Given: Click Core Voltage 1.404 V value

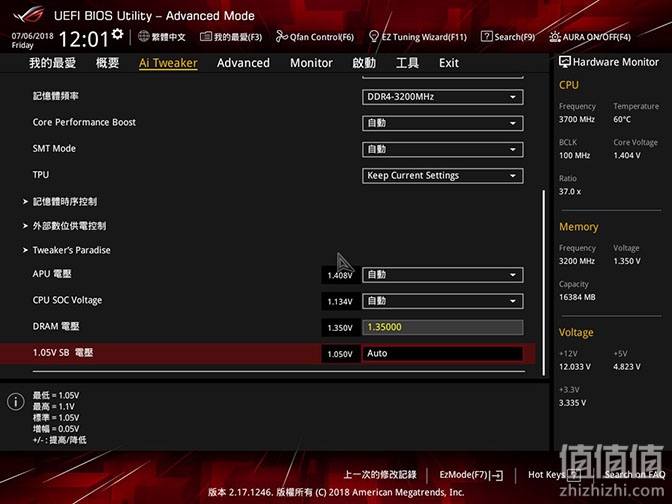Looking at the screenshot, I should pyautogui.click(x=627, y=155).
